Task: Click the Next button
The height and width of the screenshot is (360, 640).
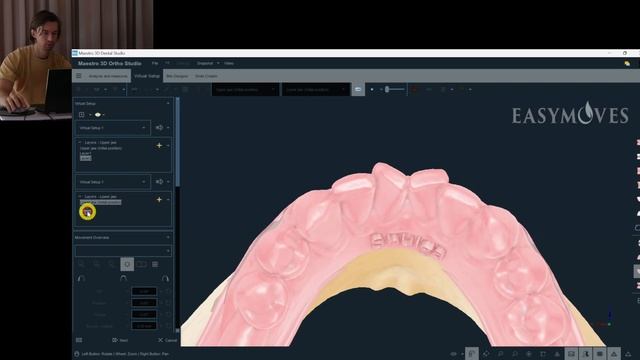Action: 120,340
